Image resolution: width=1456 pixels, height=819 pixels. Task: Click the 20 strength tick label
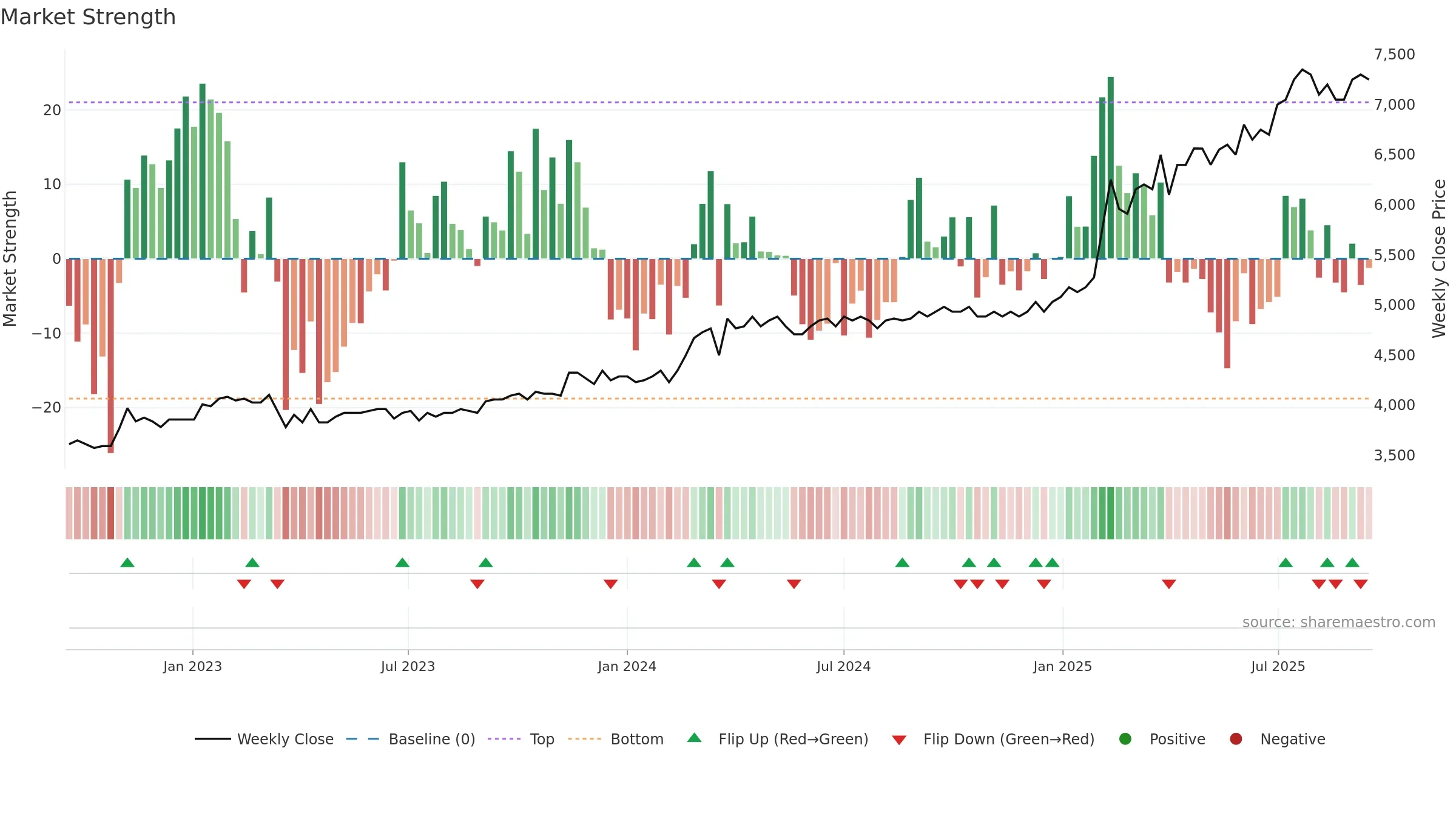pyautogui.click(x=52, y=110)
